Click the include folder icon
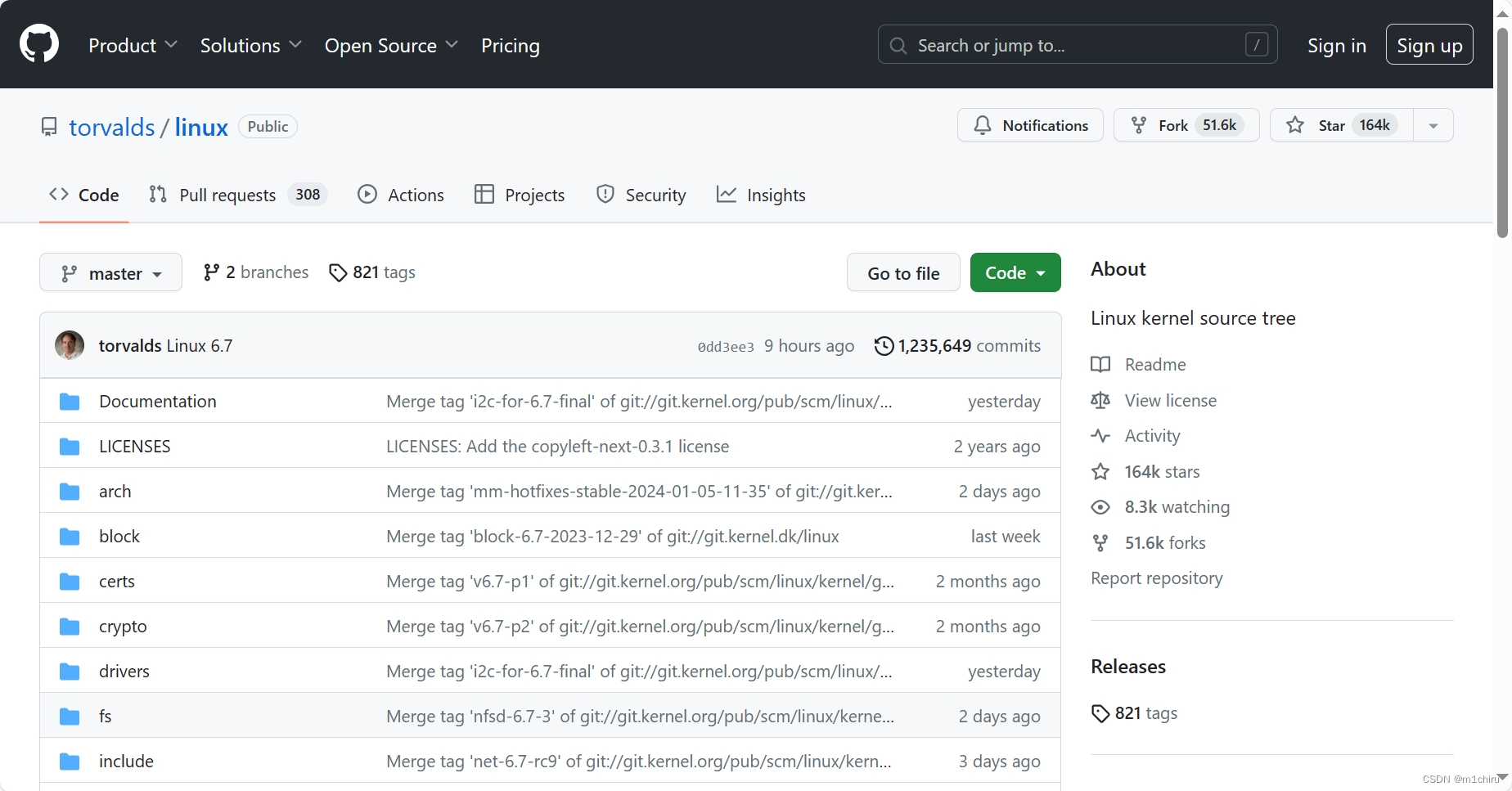Viewport: 1512px width, 791px height. (x=70, y=762)
